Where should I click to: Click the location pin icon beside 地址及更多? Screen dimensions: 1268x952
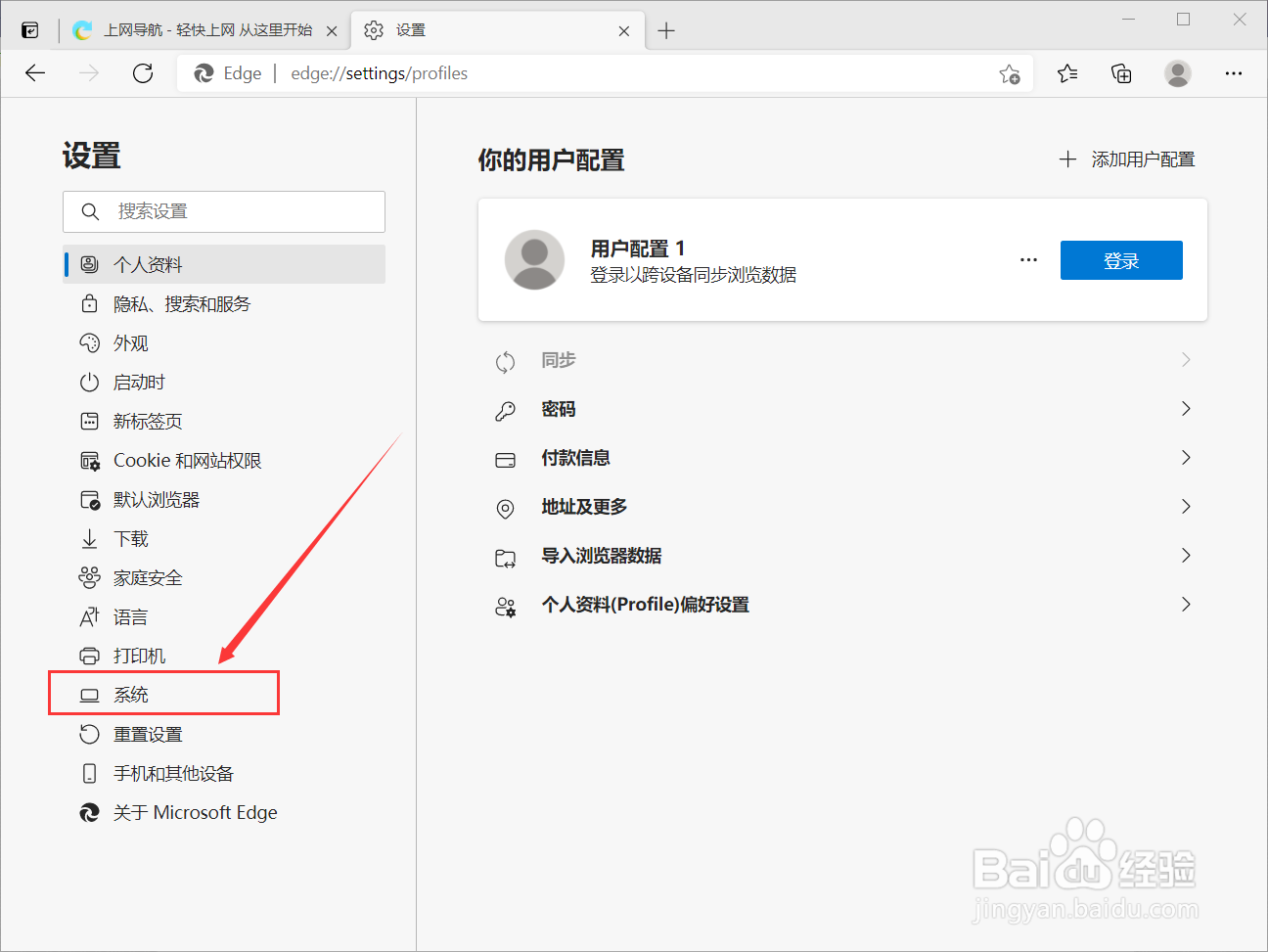pos(505,509)
